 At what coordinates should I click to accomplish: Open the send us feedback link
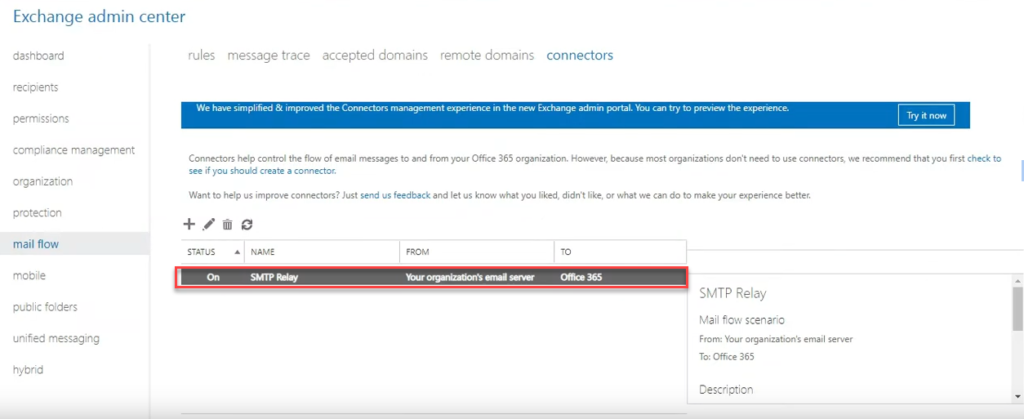pyautogui.click(x=395, y=195)
